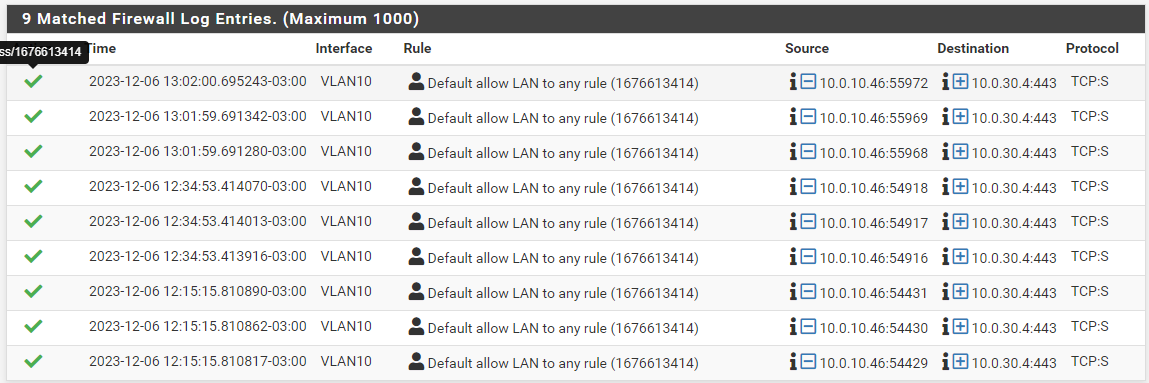Click plus icon for destination in 12:34:53.413916 row

[961, 256]
